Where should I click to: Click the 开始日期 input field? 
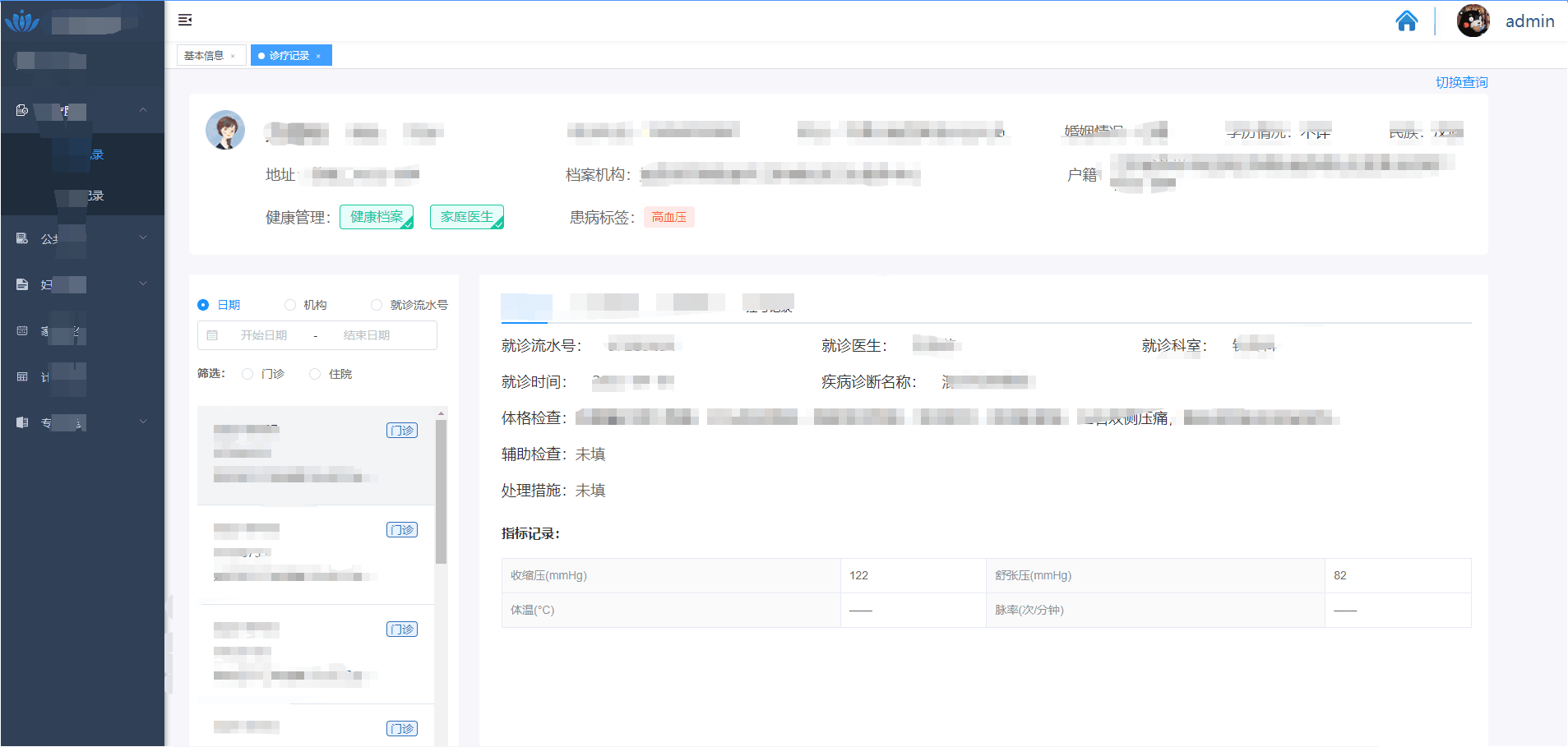264,335
